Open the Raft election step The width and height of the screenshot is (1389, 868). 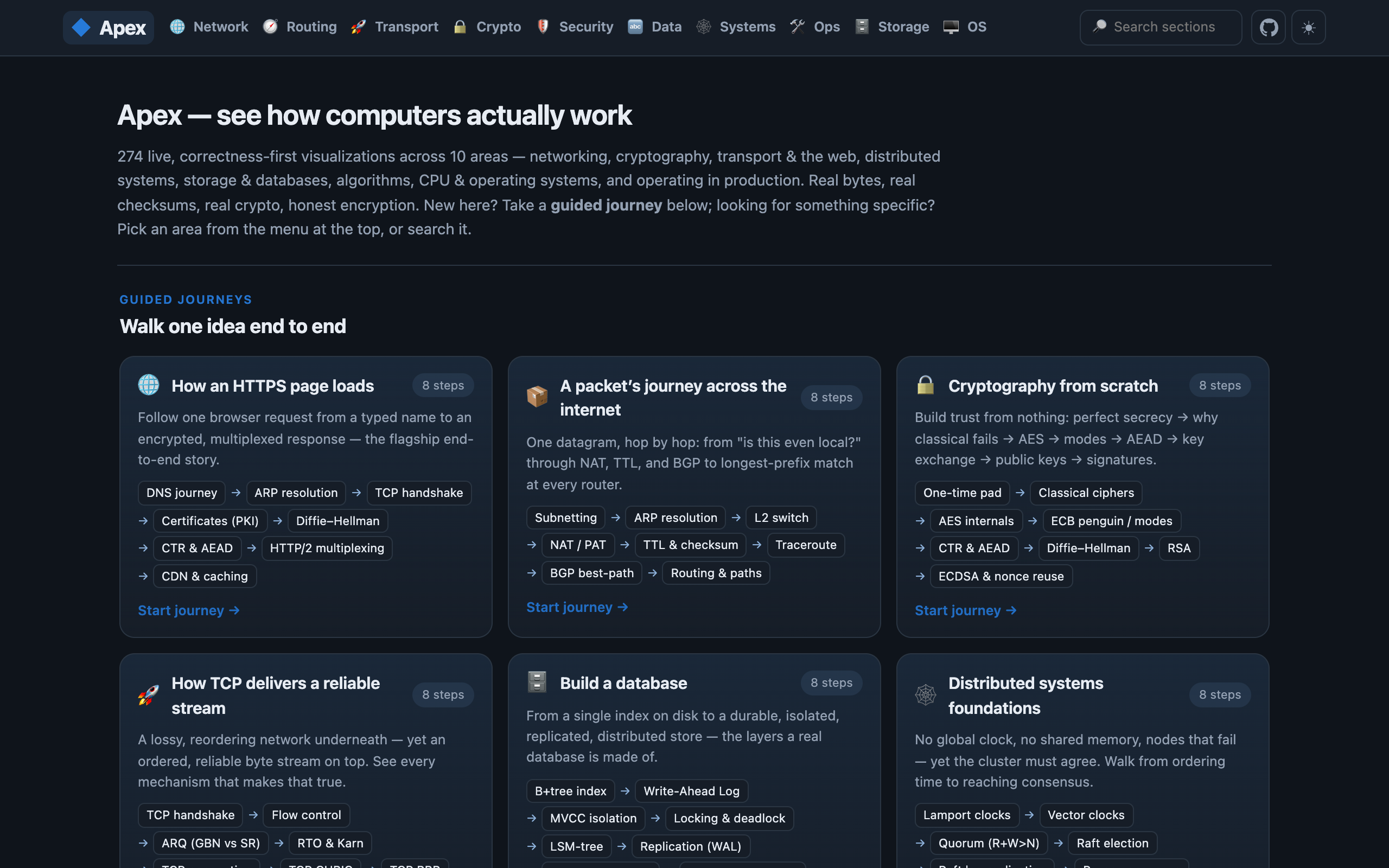tap(1112, 843)
